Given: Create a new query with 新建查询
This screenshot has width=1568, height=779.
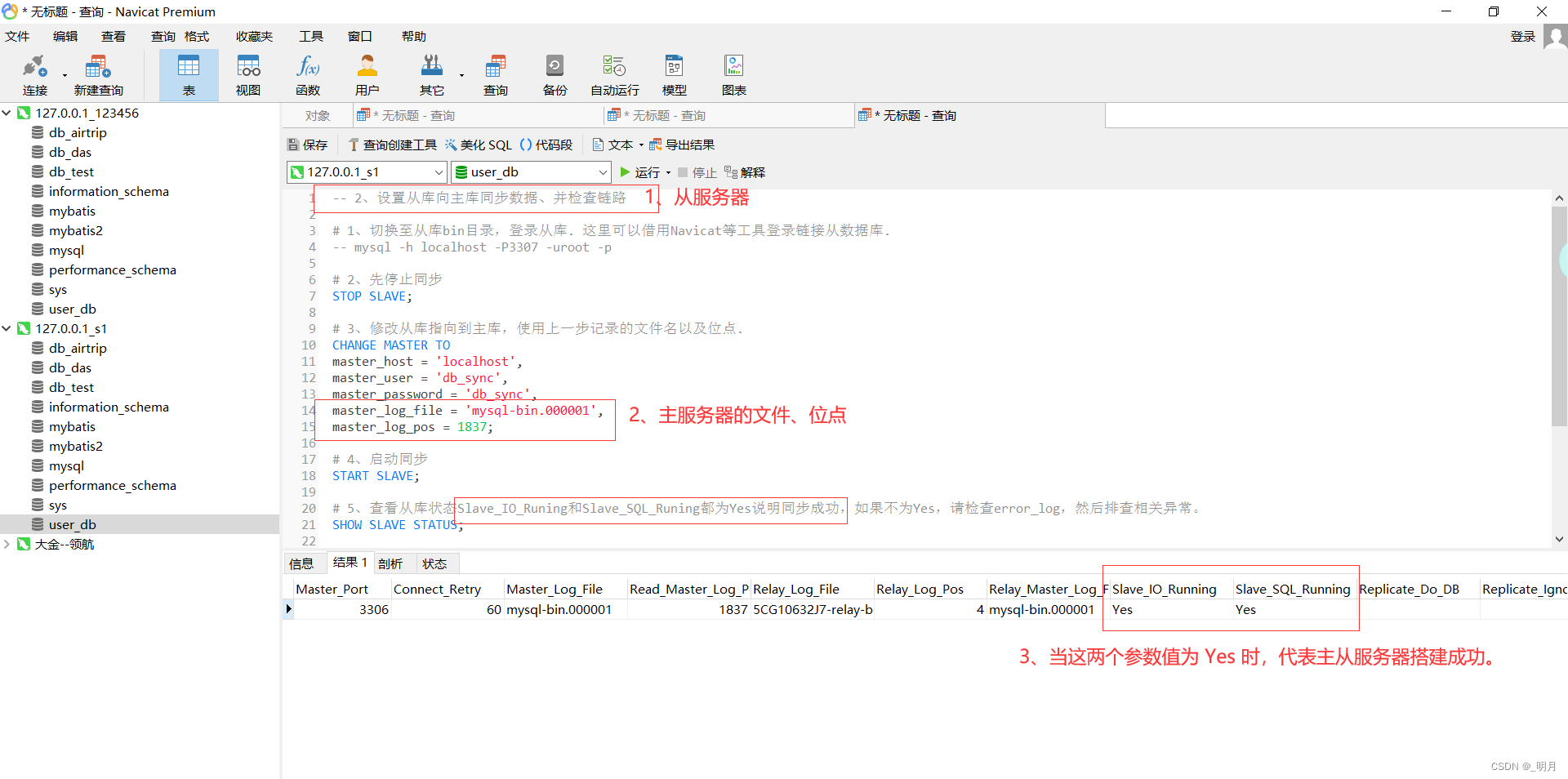Looking at the screenshot, I should point(98,75).
